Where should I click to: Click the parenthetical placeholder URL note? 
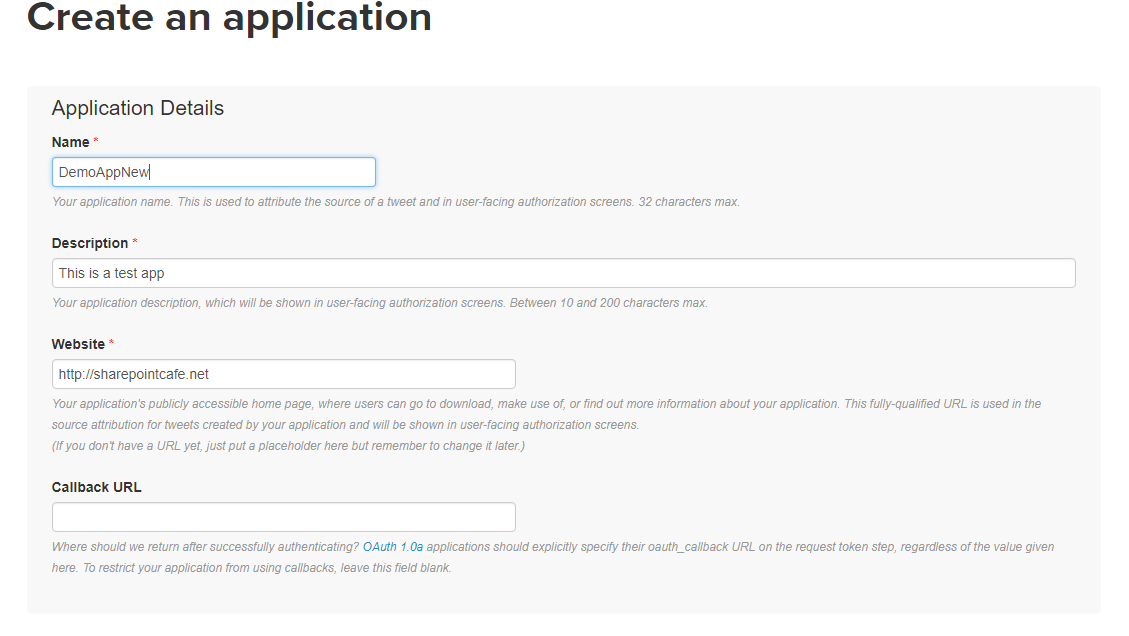288,446
